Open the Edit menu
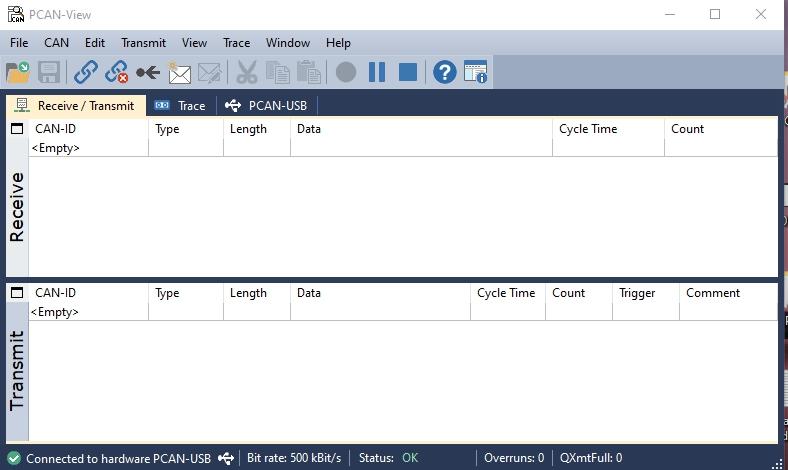Image resolution: width=788 pixels, height=470 pixels. click(94, 43)
